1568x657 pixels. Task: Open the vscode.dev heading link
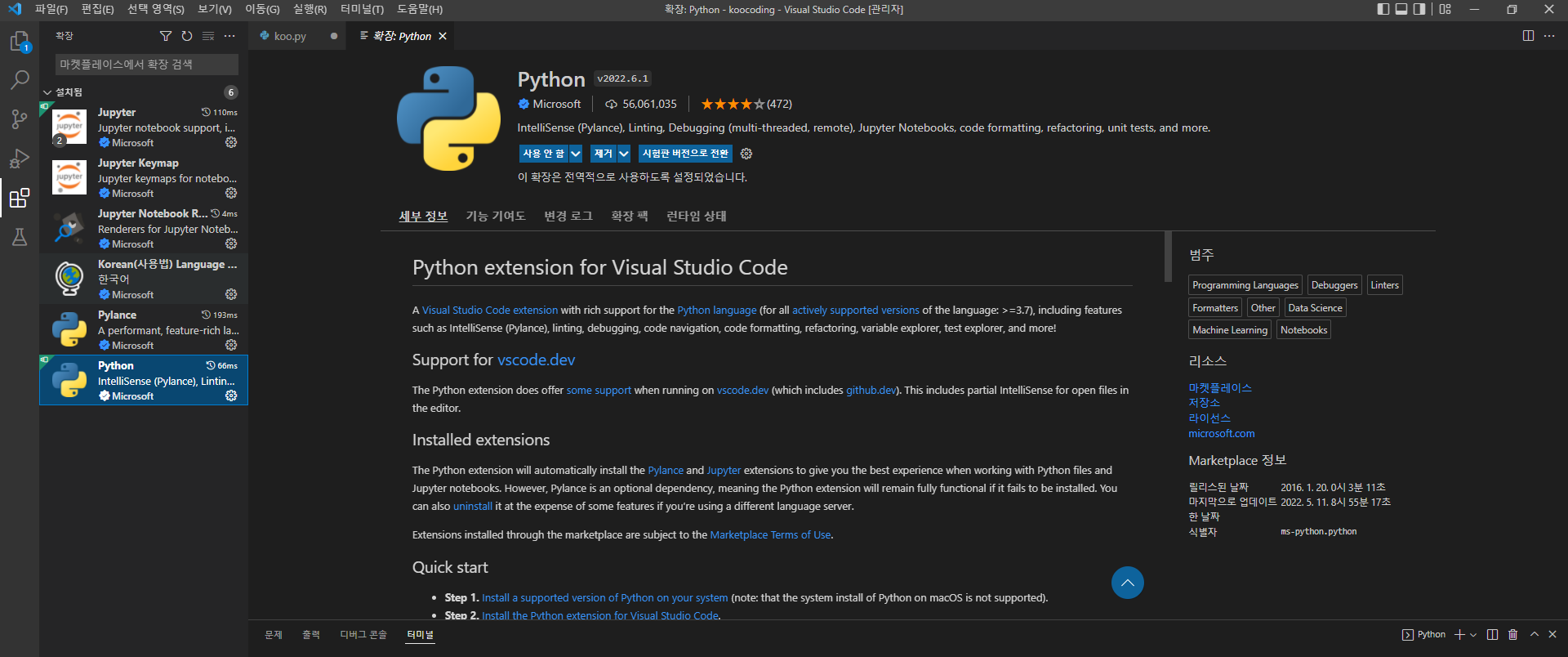pyautogui.click(x=537, y=360)
